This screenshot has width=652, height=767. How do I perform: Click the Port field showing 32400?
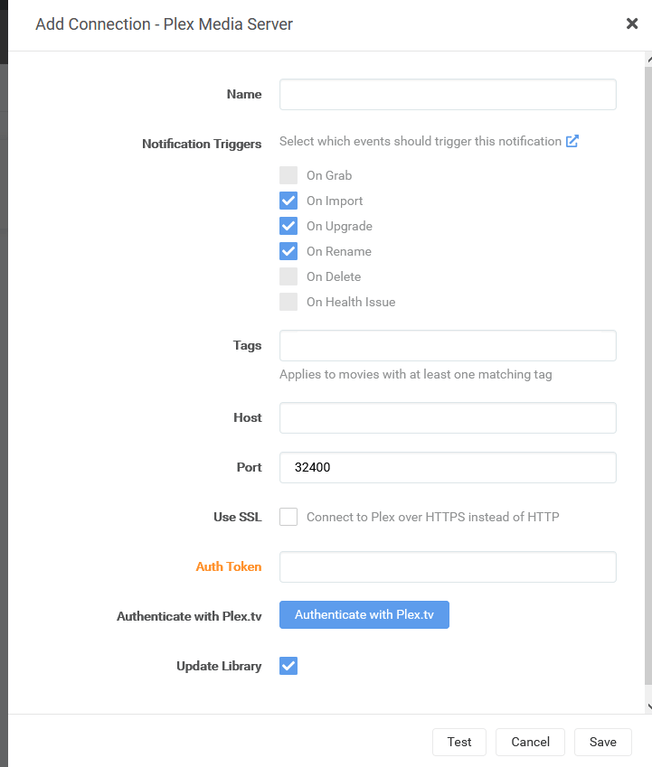coord(448,468)
